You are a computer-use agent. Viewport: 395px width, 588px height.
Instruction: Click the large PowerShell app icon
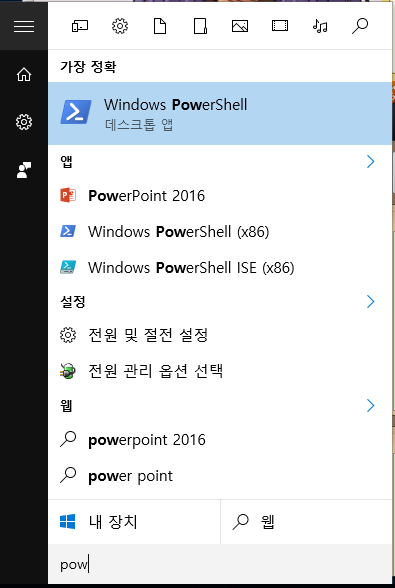tap(76, 112)
